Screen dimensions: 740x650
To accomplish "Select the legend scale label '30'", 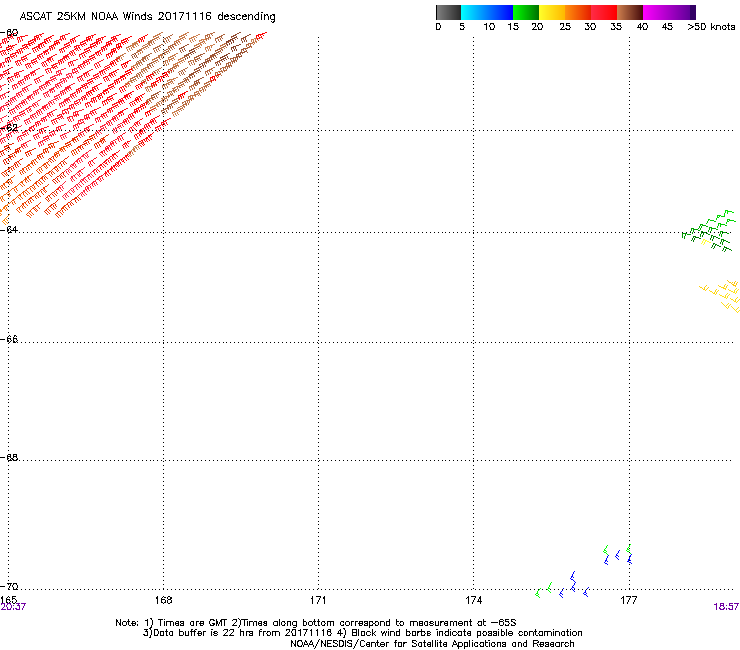I will 590,27.
